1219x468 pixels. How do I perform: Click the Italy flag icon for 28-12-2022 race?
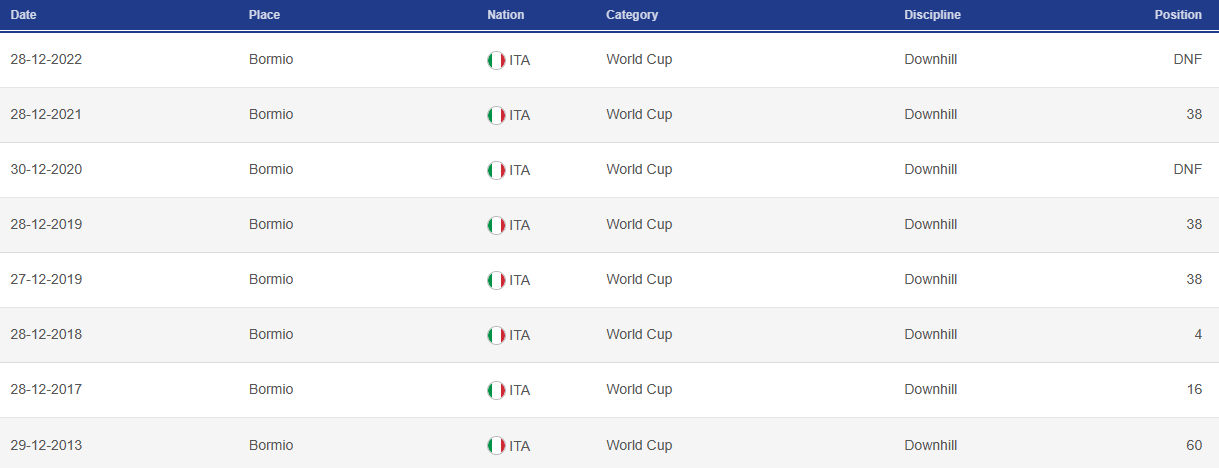pyautogui.click(x=496, y=60)
